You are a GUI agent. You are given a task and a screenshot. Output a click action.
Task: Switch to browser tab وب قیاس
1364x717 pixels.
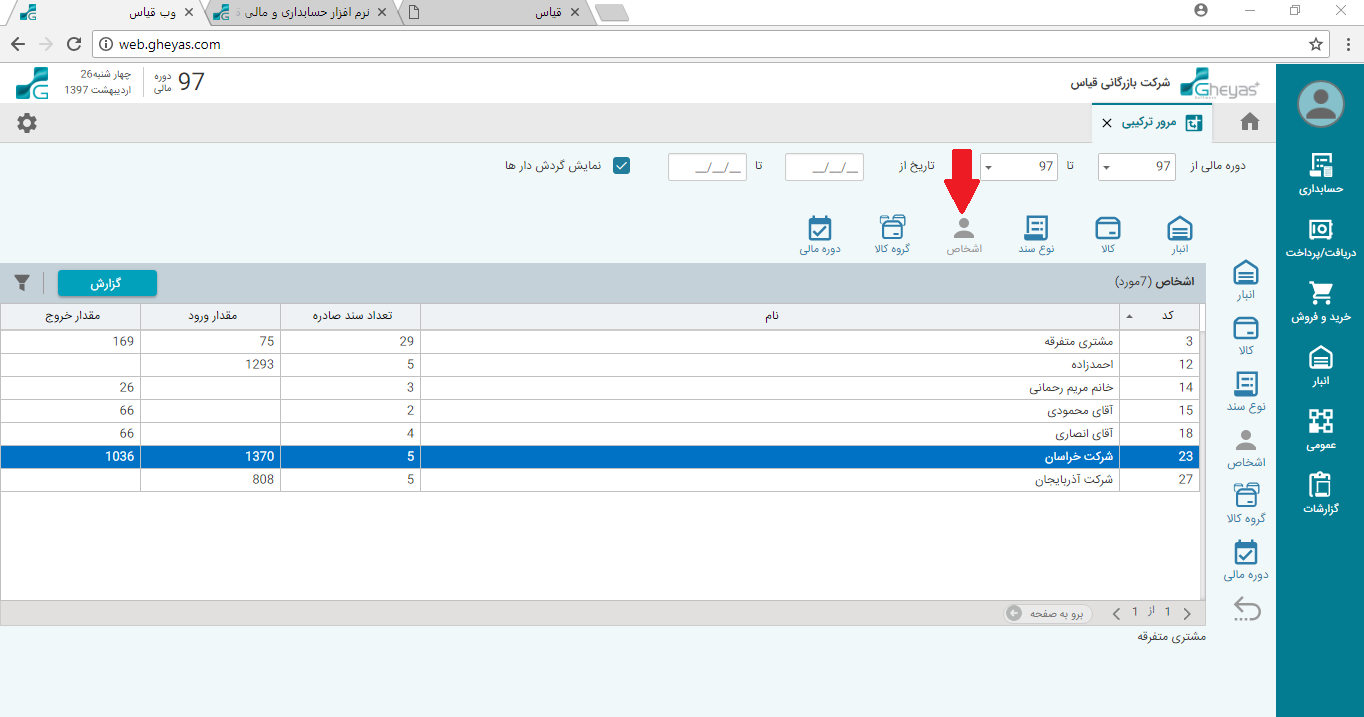[x=110, y=13]
